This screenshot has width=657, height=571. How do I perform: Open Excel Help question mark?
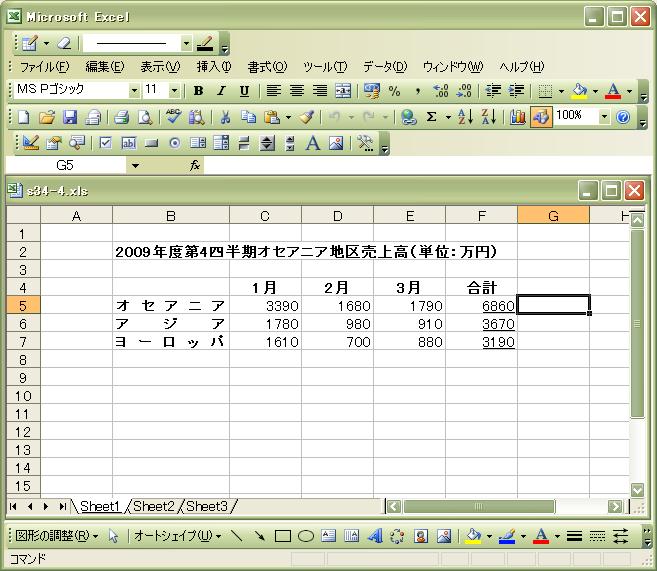coord(623,117)
